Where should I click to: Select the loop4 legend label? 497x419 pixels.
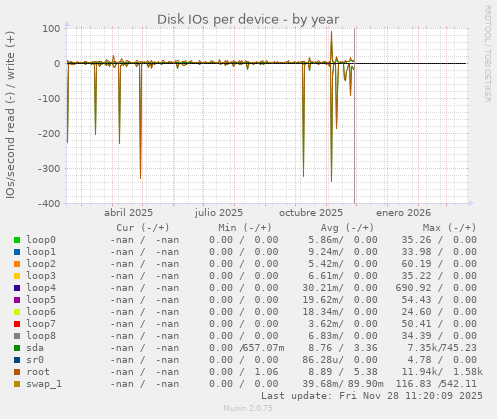pyautogui.click(x=41, y=288)
